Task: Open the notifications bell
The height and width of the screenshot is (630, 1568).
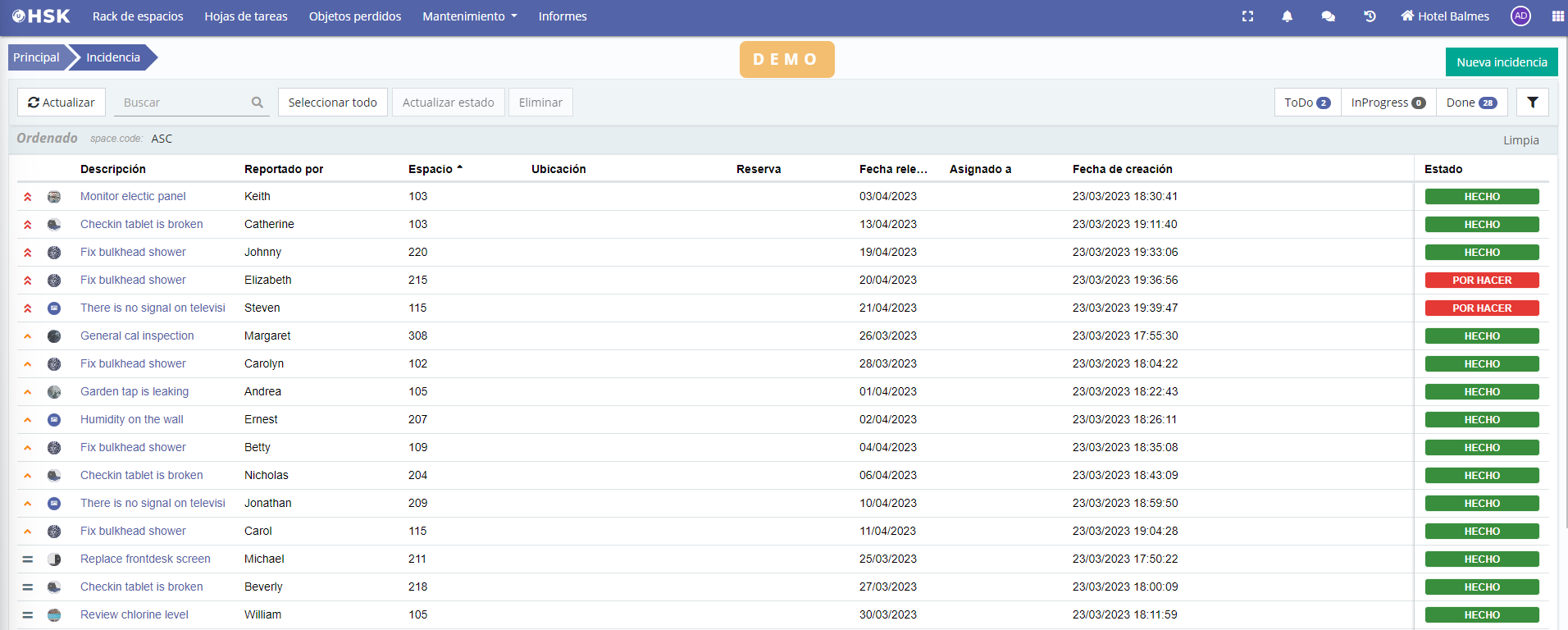Action: click(1287, 16)
